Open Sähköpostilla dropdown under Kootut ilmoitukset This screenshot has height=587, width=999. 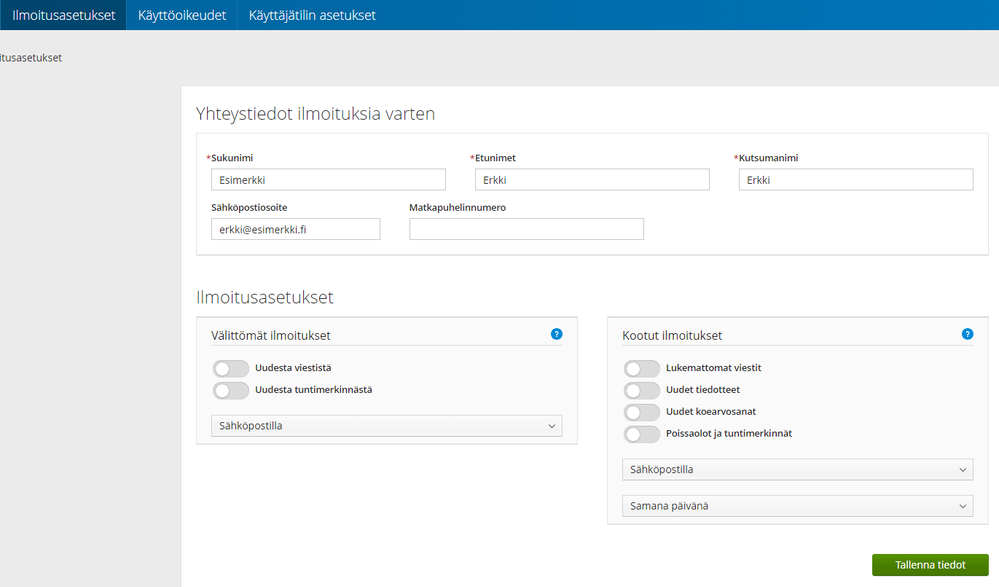(798, 469)
